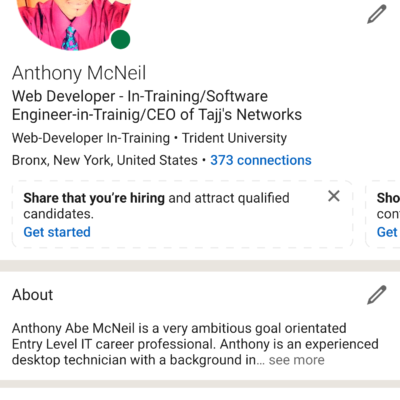Viewport: 400px width, 400px height.
Task: Click the About summary paragraph
Action: coord(195,344)
